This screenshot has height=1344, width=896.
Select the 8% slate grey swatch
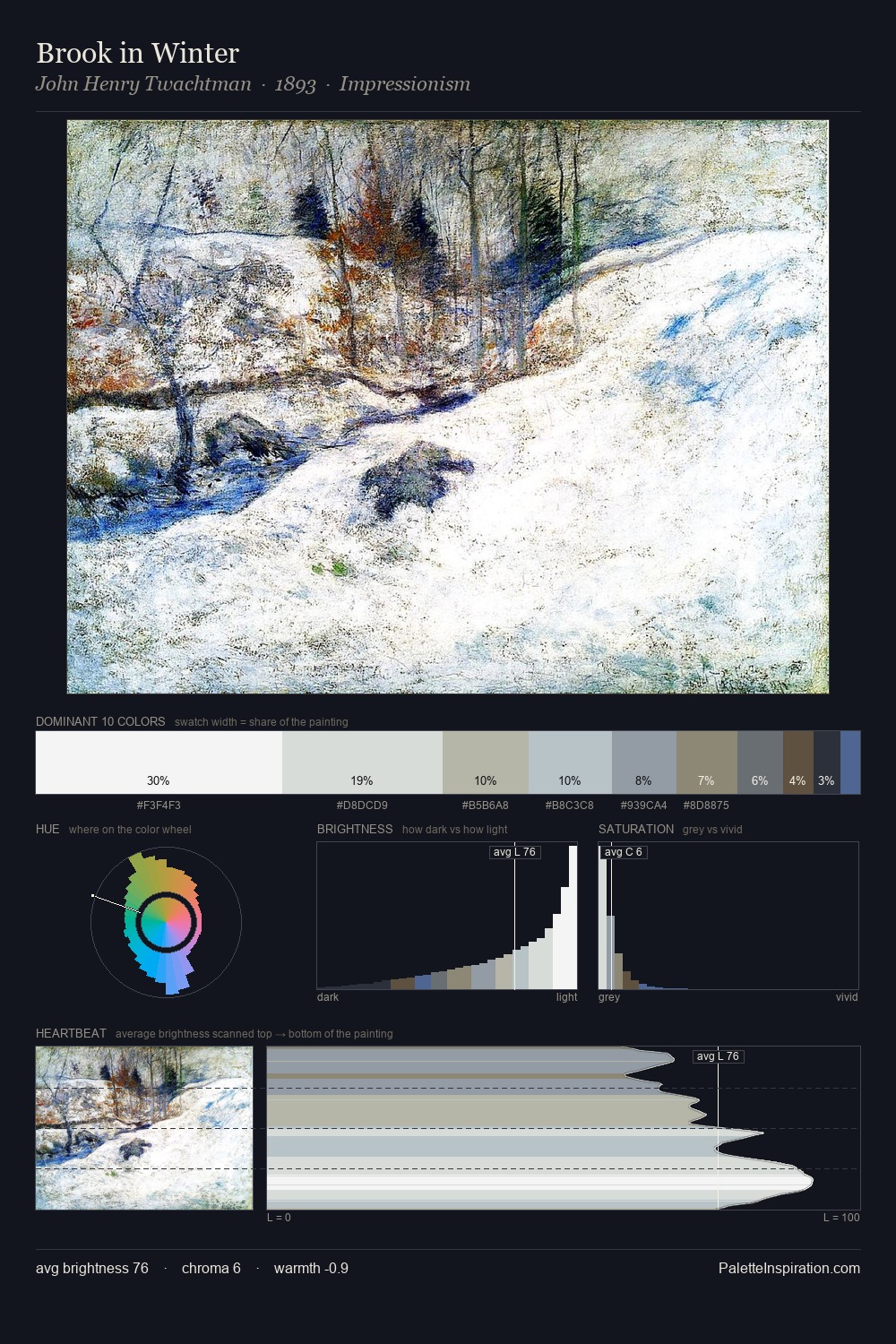[x=644, y=762]
